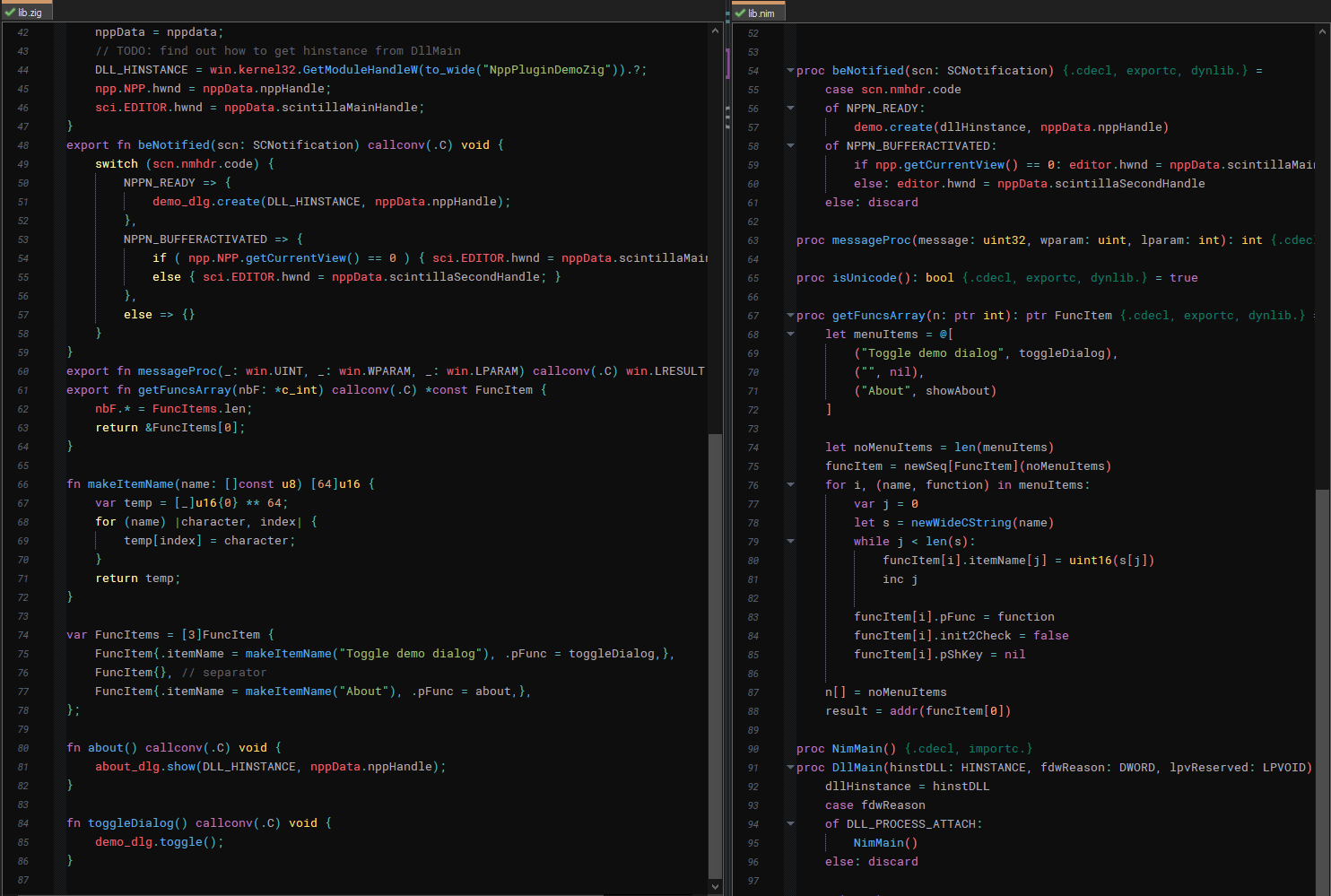This screenshot has width=1331, height=896.
Task: Collapse the proc DllMain fold marker
Action: [790, 767]
